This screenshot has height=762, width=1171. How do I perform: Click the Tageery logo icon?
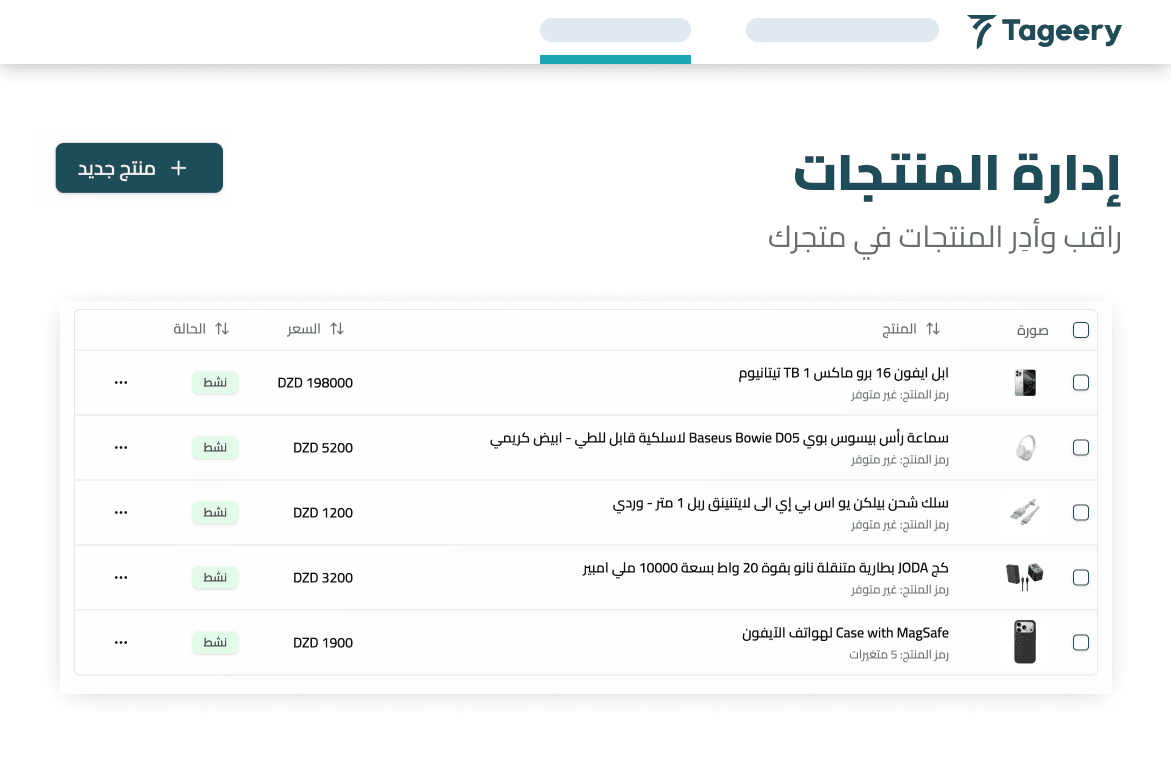tap(983, 30)
